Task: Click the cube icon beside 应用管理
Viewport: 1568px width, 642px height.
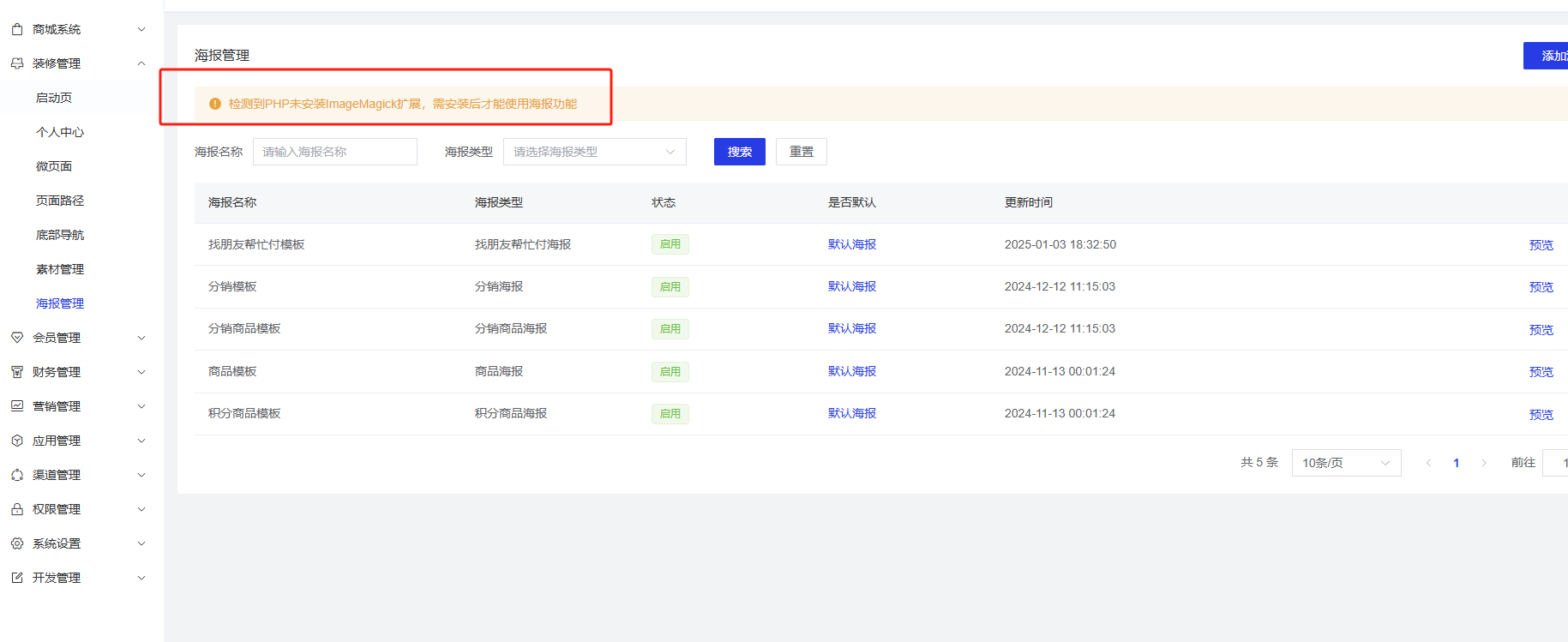Action: (17, 441)
